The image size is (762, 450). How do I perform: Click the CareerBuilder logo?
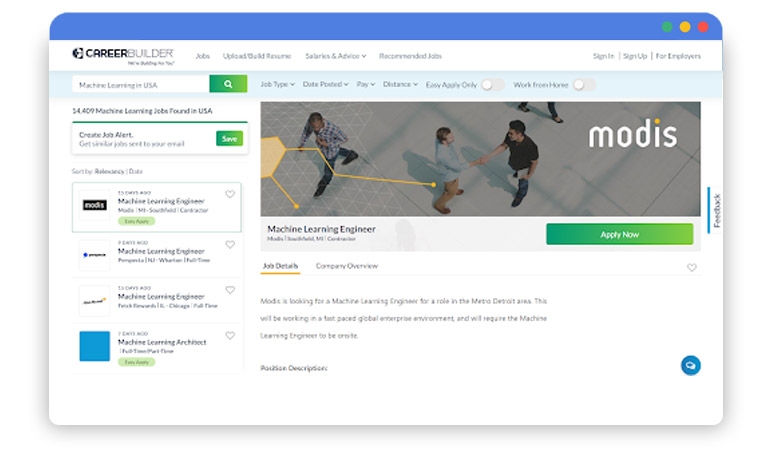pos(123,55)
